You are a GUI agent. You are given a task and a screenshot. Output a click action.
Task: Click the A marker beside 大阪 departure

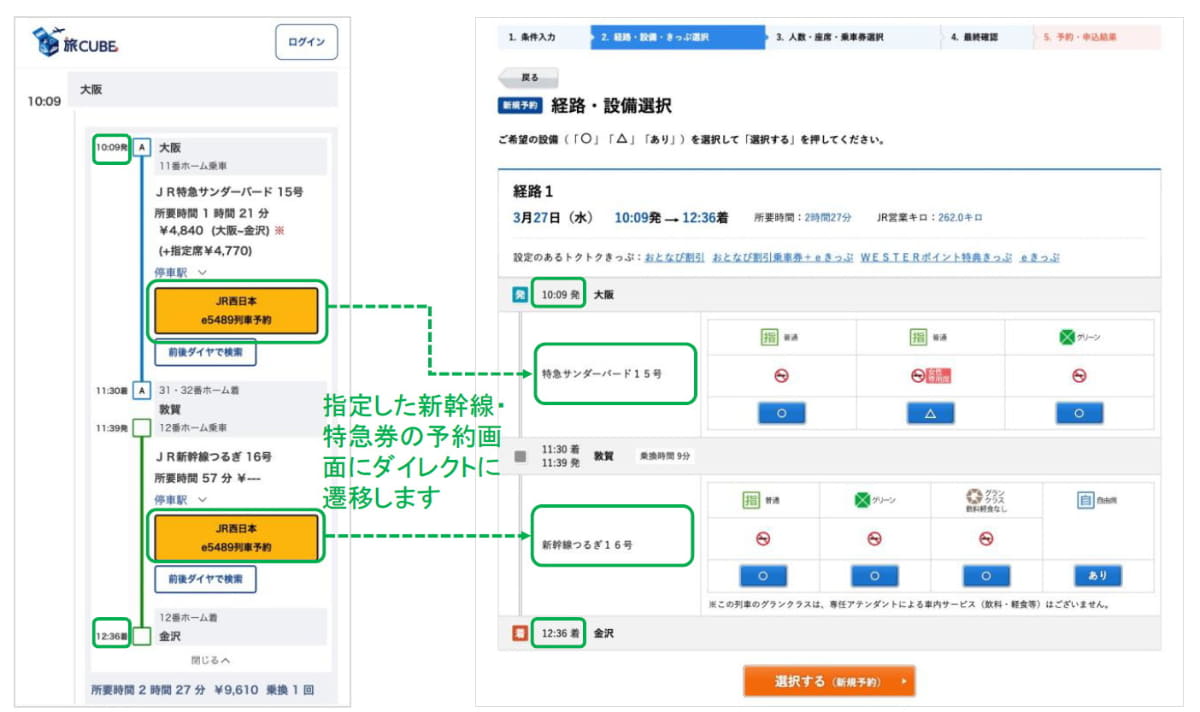[x=142, y=148]
